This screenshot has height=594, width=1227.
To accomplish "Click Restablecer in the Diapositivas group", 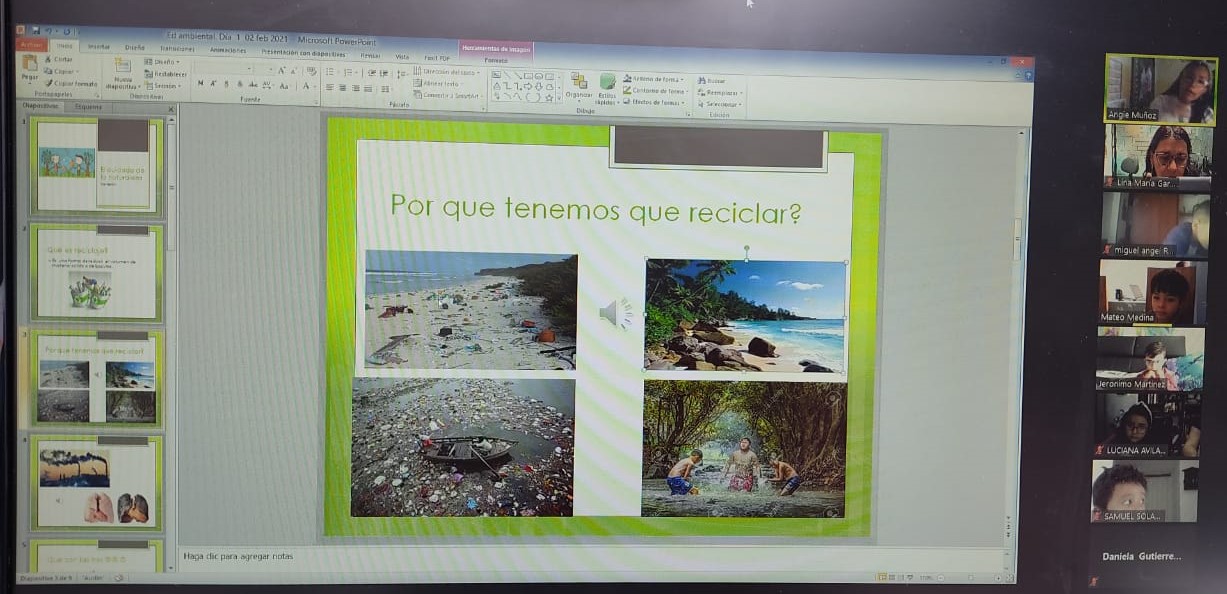I will [165, 74].
